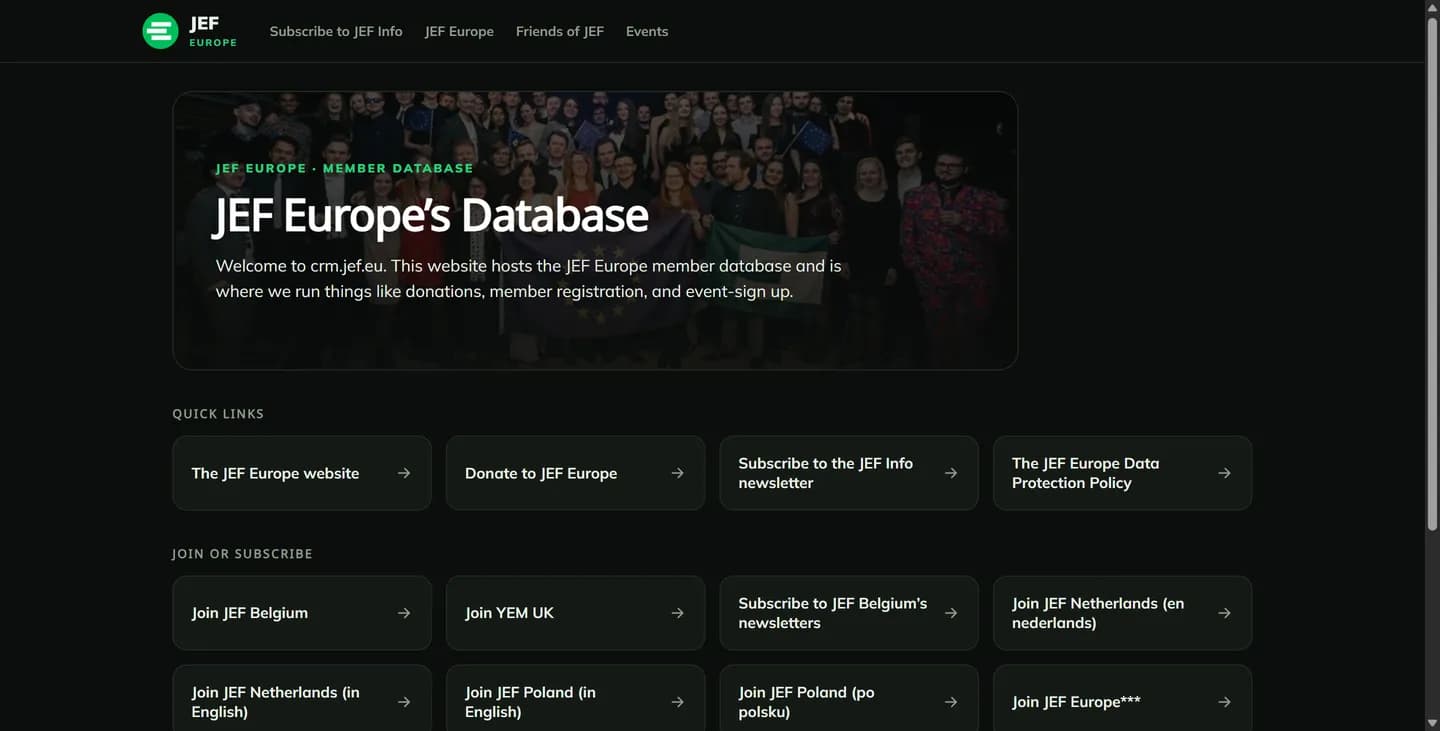Open Join JEF Poland (po polsku) card
Screen dimensions: 1440x731
click(x=849, y=698)
